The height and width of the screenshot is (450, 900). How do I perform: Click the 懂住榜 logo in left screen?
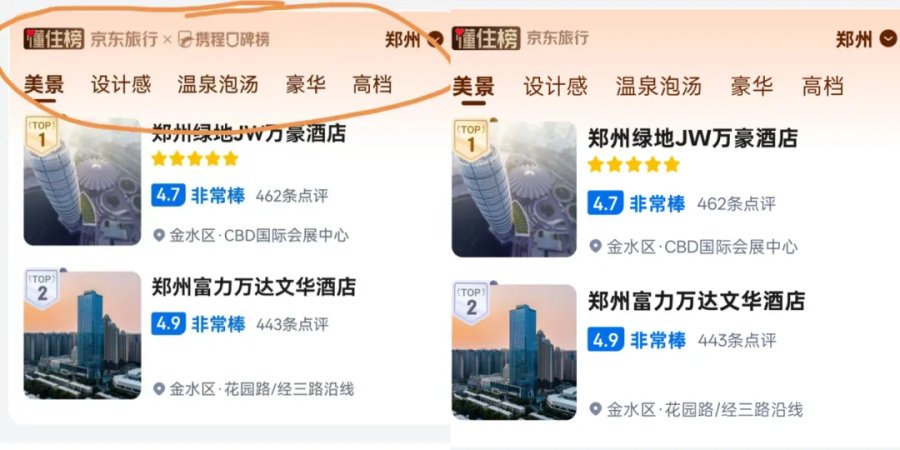(54, 39)
